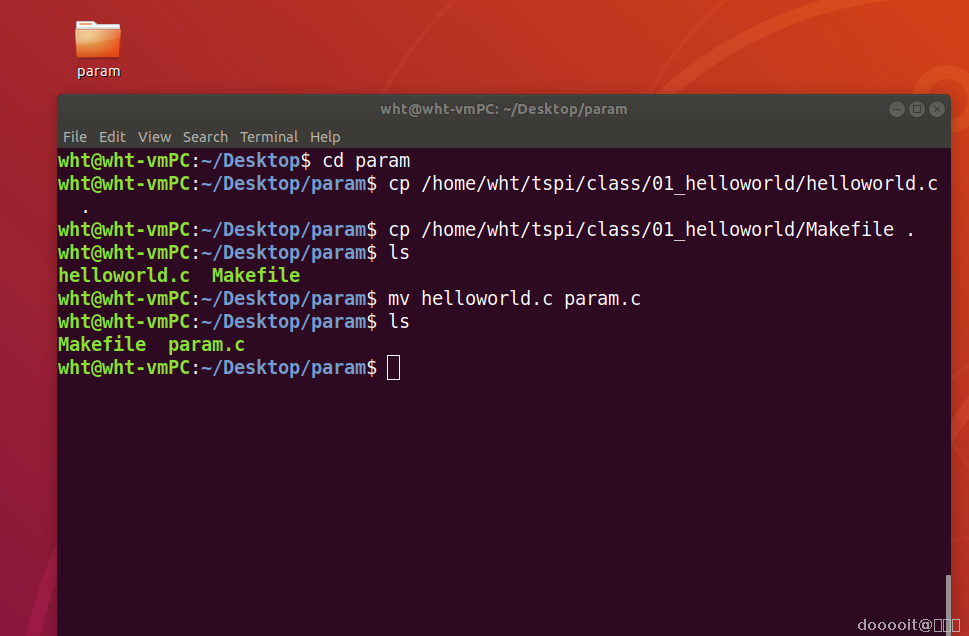The width and height of the screenshot is (969, 636).
Task: Open the File menu
Action: tap(75, 137)
